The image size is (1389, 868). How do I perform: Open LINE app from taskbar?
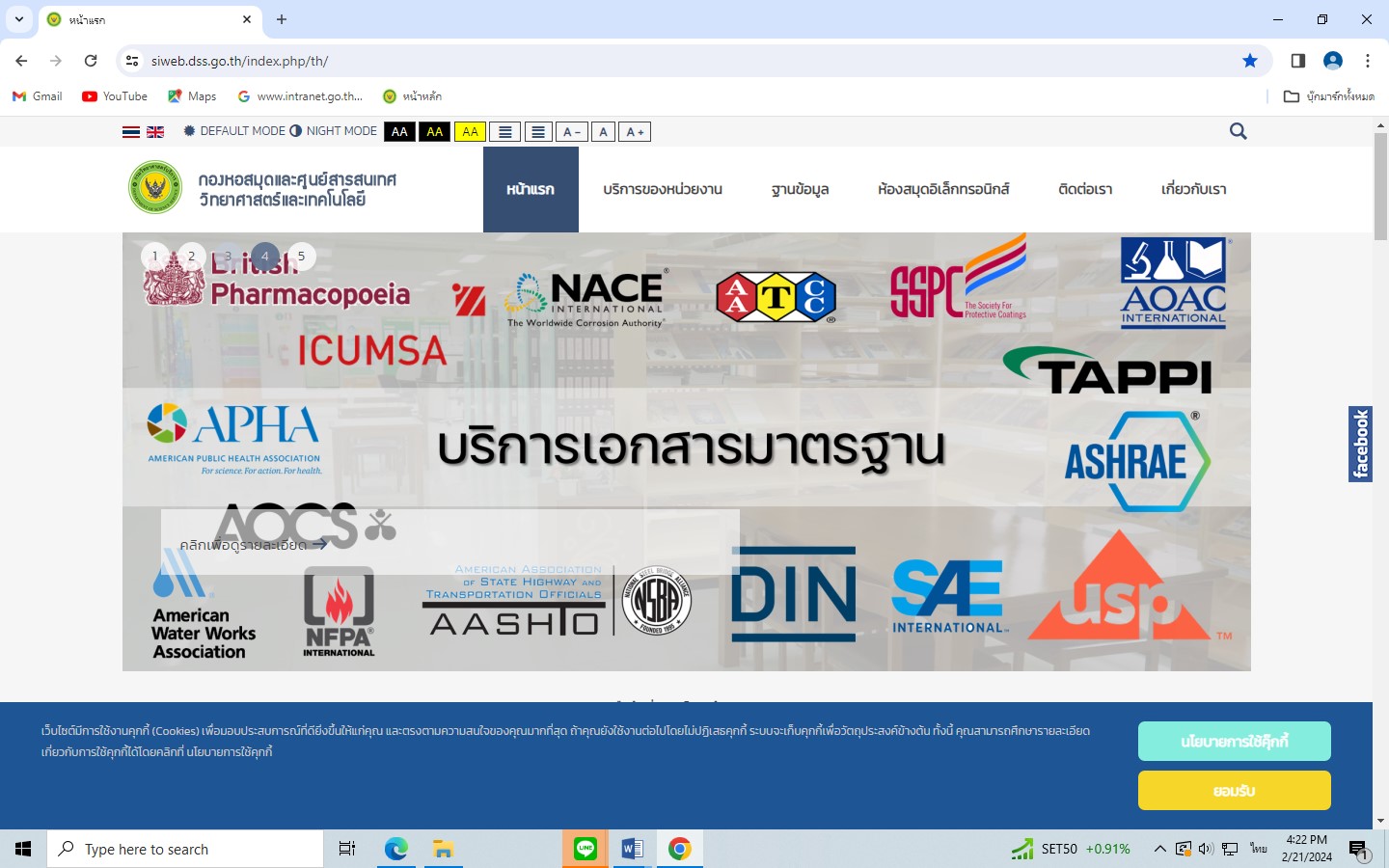click(x=586, y=849)
